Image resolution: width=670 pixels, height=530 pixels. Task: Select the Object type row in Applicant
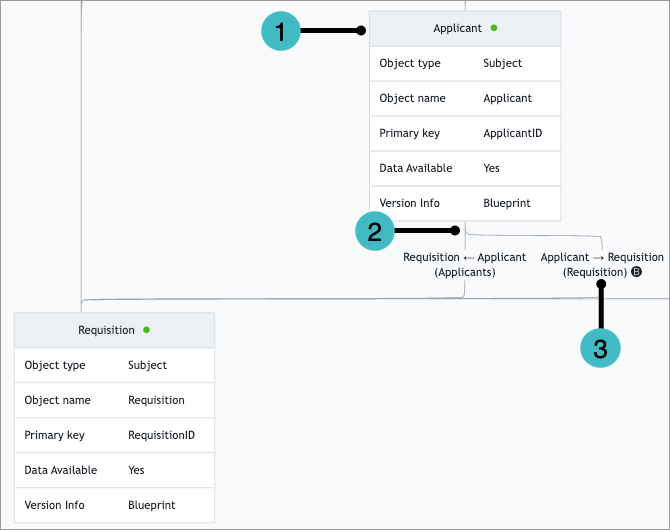coord(464,63)
